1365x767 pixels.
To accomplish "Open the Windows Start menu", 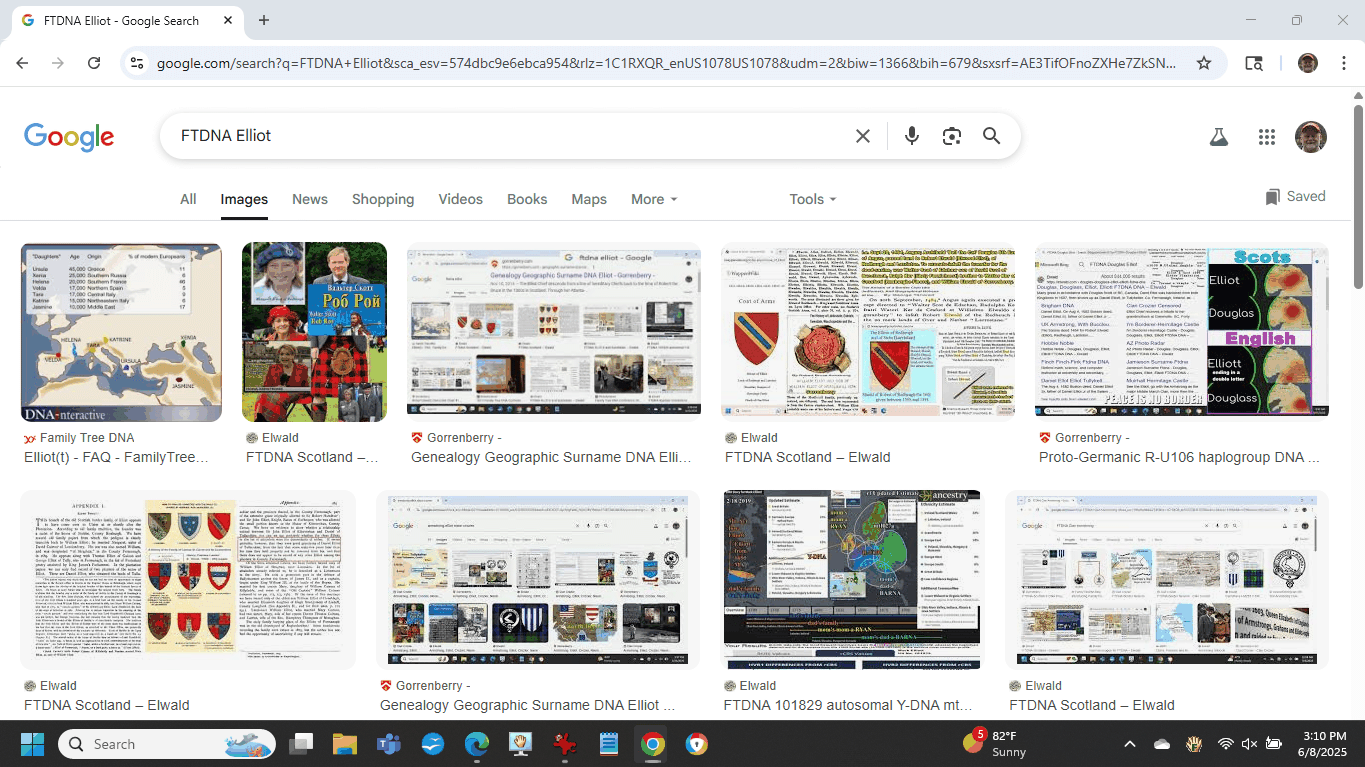I will click(32, 744).
